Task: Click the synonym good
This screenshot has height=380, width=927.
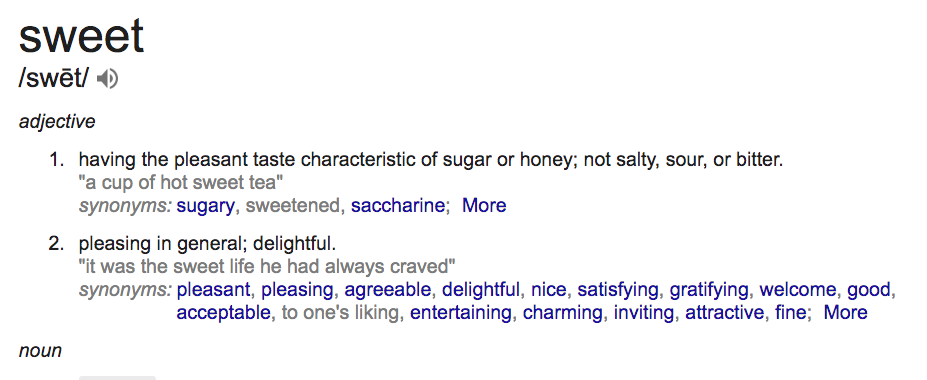Action: click(868, 290)
